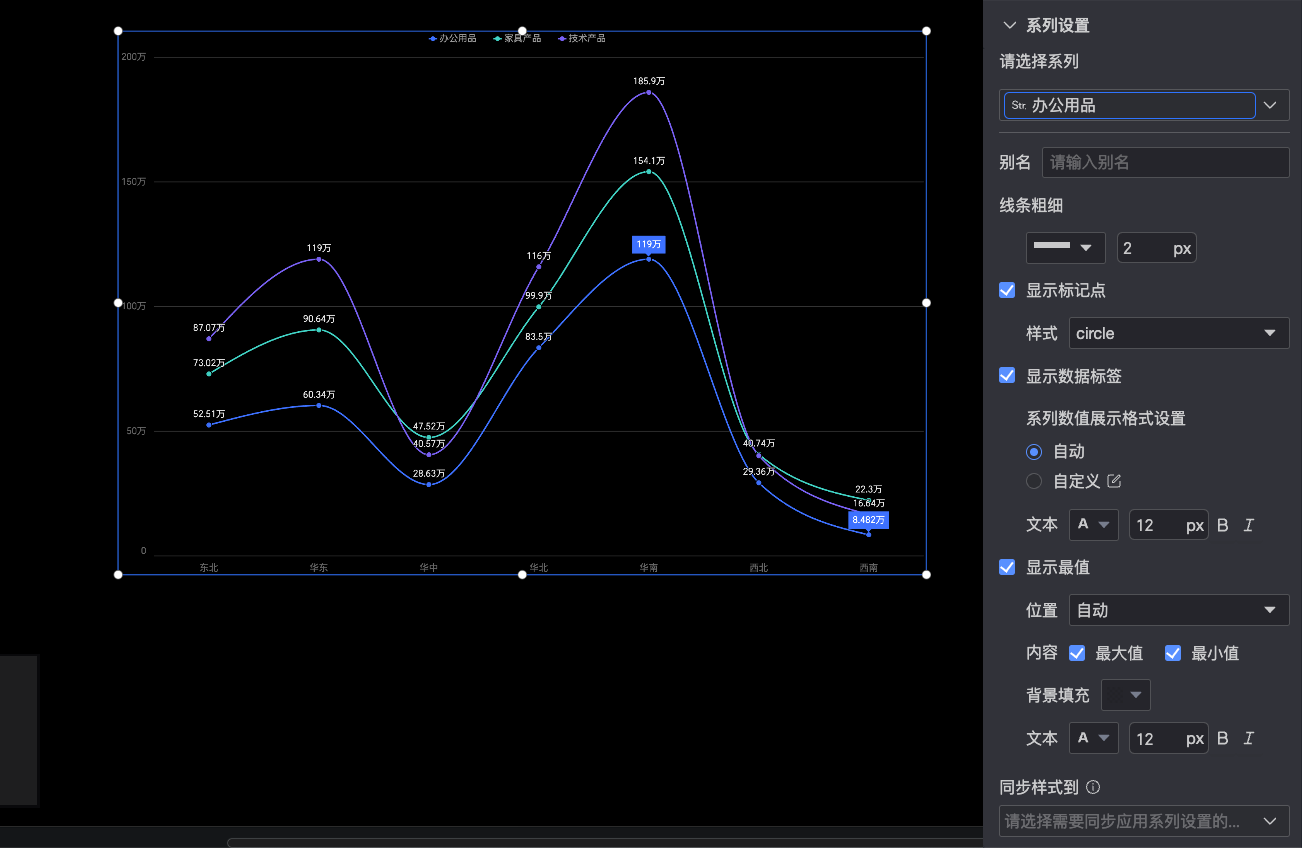
Task: Click the 华中 x-axis label
Action: (429, 567)
